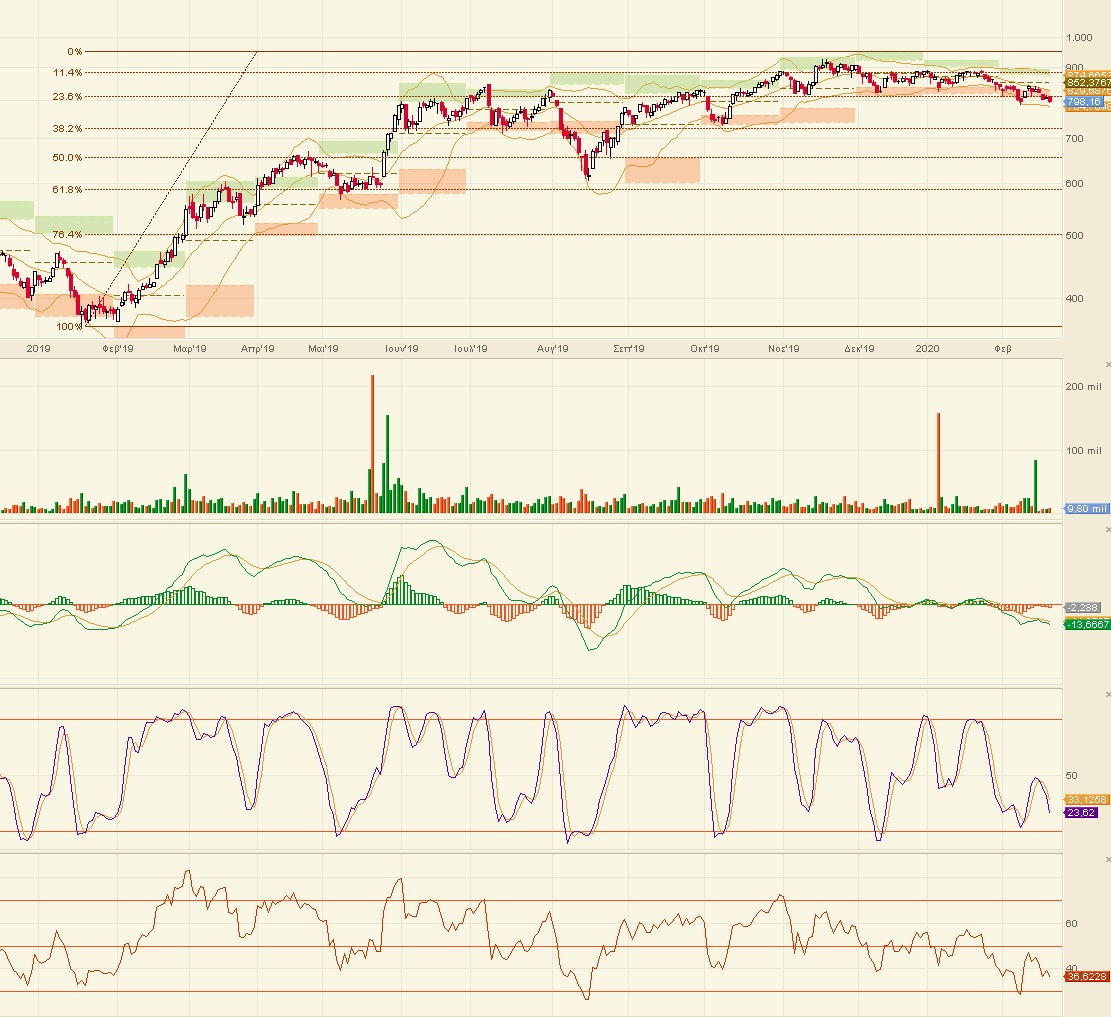1111x1017 pixels.
Task: Click the 9,80 mil volume value label
Action: [x=1086, y=508]
